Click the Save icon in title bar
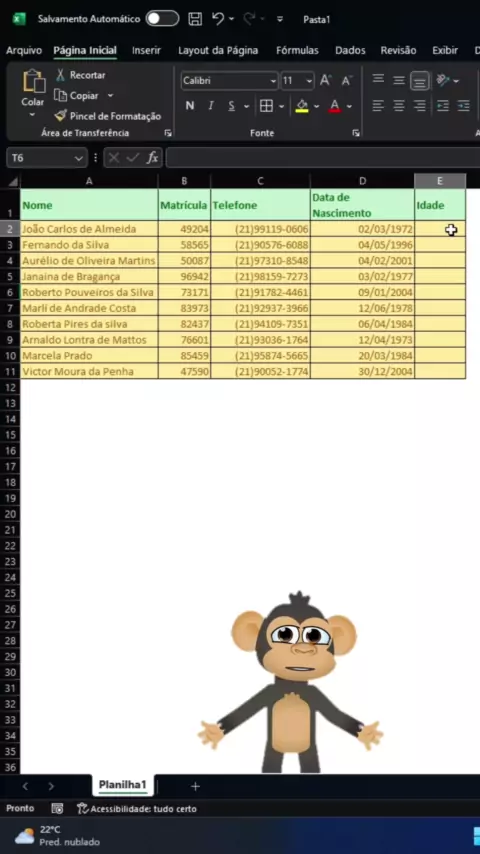Viewport: 480px width, 854px height. click(x=195, y=19)
